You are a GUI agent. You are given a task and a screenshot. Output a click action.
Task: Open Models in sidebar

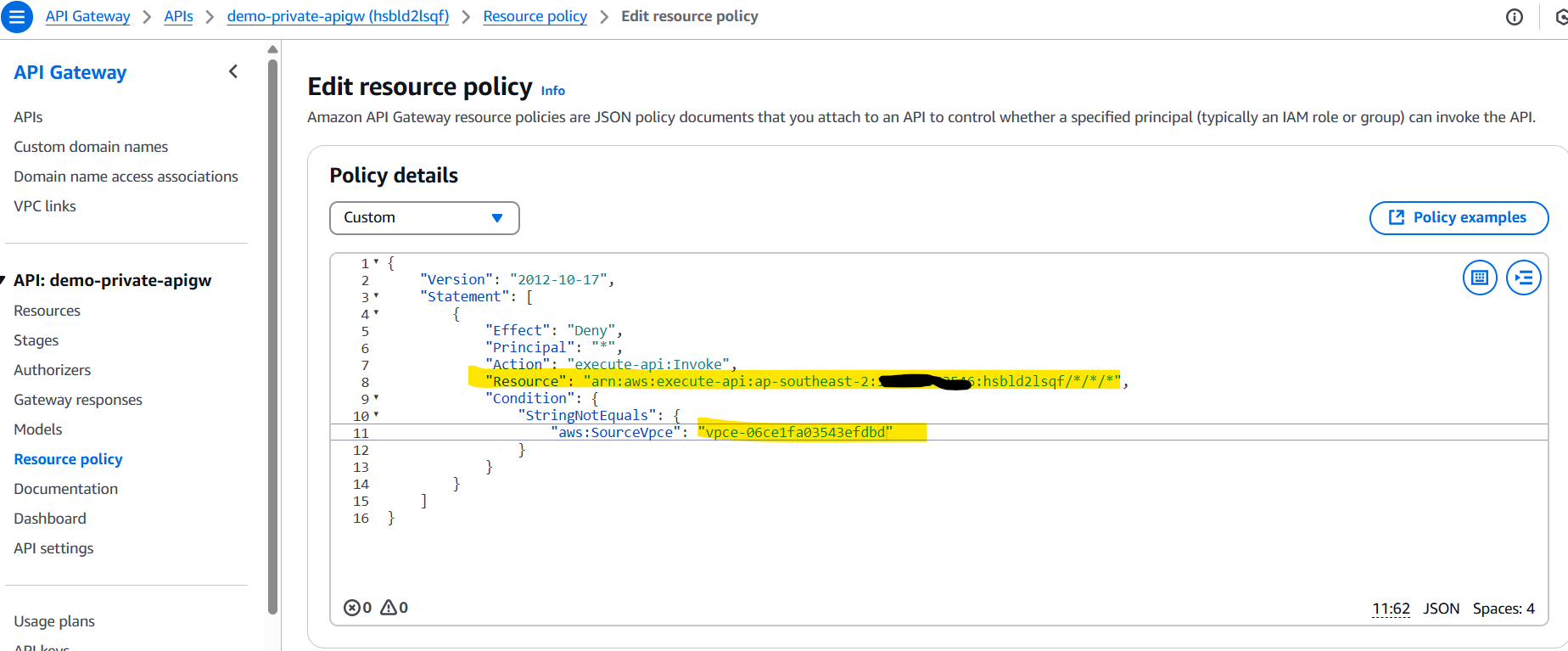click(x=37, y=429)
